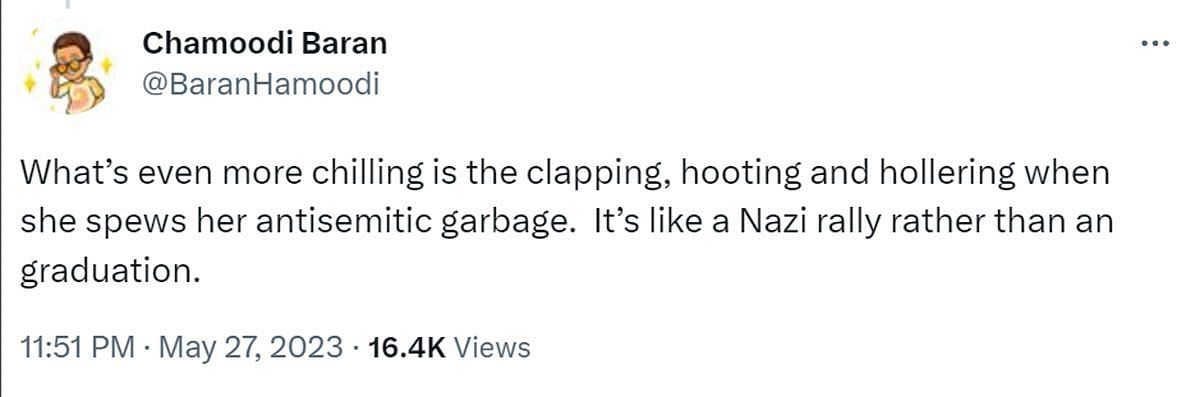Click the word antisemitic in the tweet
This screenshot has width=1200, height=397.
(x=343, y=222)
